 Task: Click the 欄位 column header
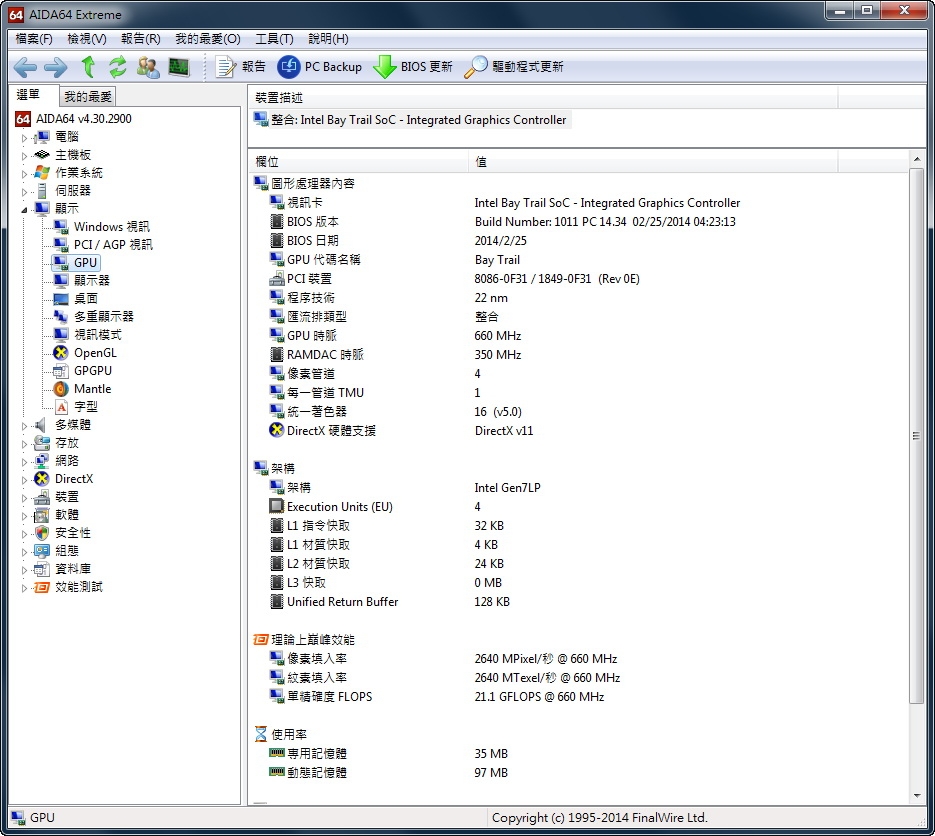358,162
